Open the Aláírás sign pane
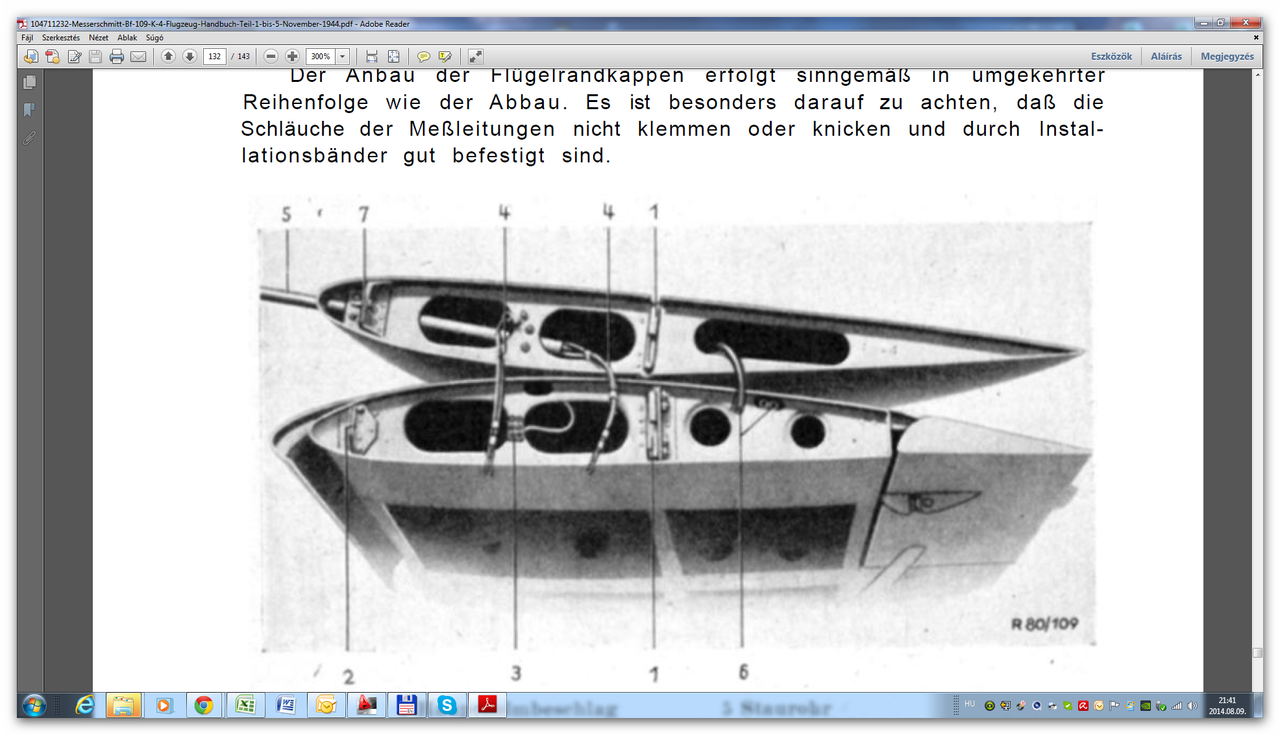Screen dimensions: 1280x735 [1166, 57]
